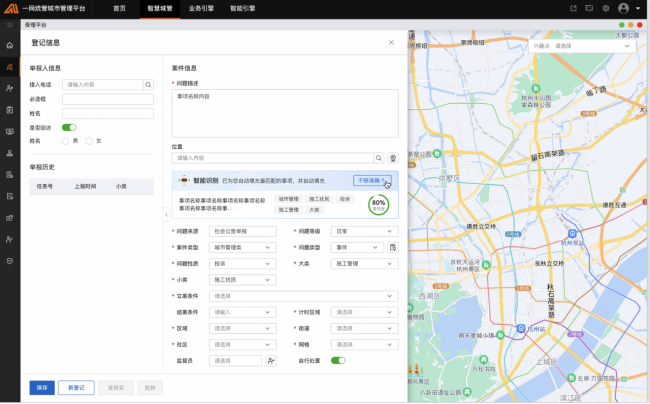Click the home icon in left sidebar

pyautogui.click(x=10, y=46)
